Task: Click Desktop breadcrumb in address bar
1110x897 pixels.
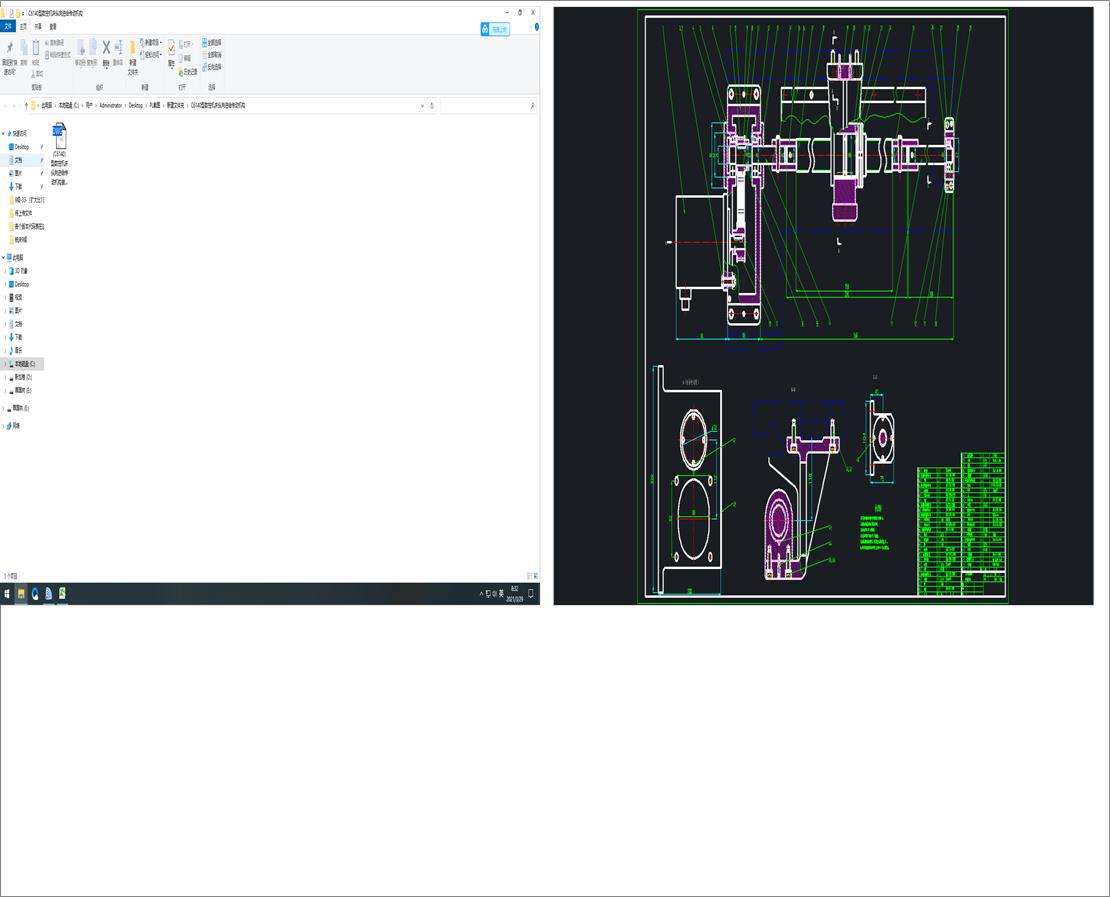Action: click(x=135, y=105)
